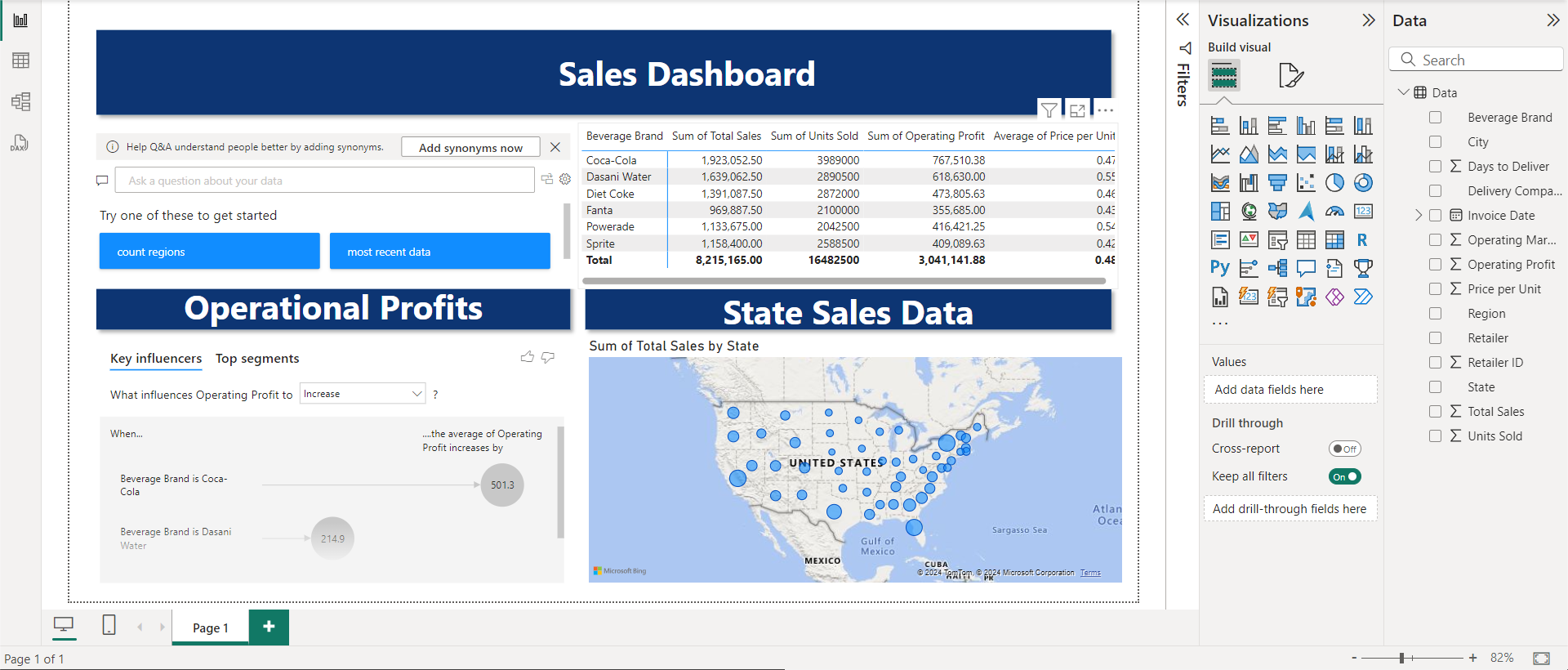Viewport: 1568px width, 670px height.
Task: Choose the Python visual
Action: pos(1220,268)
